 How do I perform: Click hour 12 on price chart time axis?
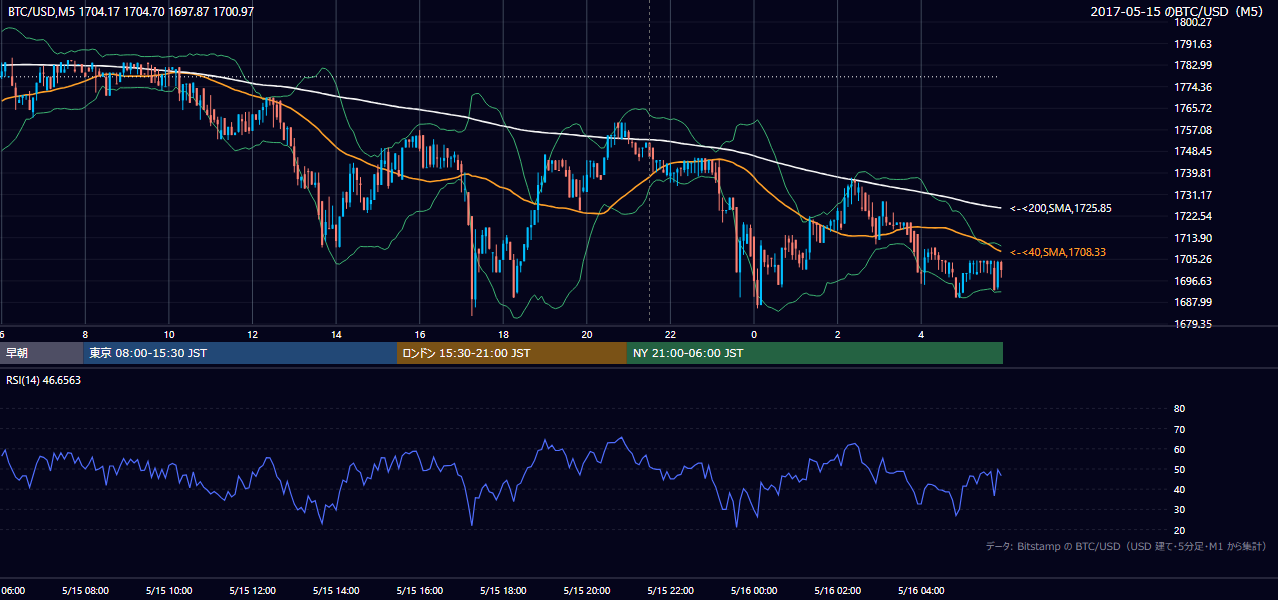[x=252, y=335]
